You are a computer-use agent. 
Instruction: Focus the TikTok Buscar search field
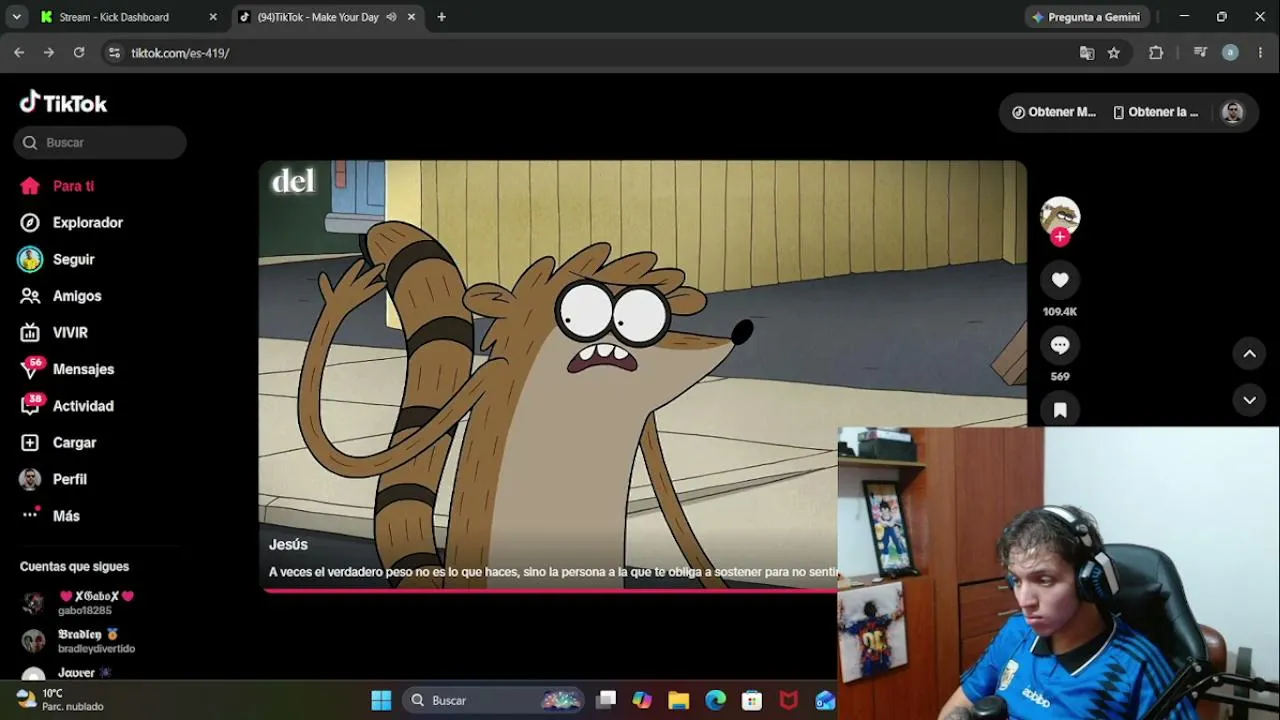coord(100,143)
